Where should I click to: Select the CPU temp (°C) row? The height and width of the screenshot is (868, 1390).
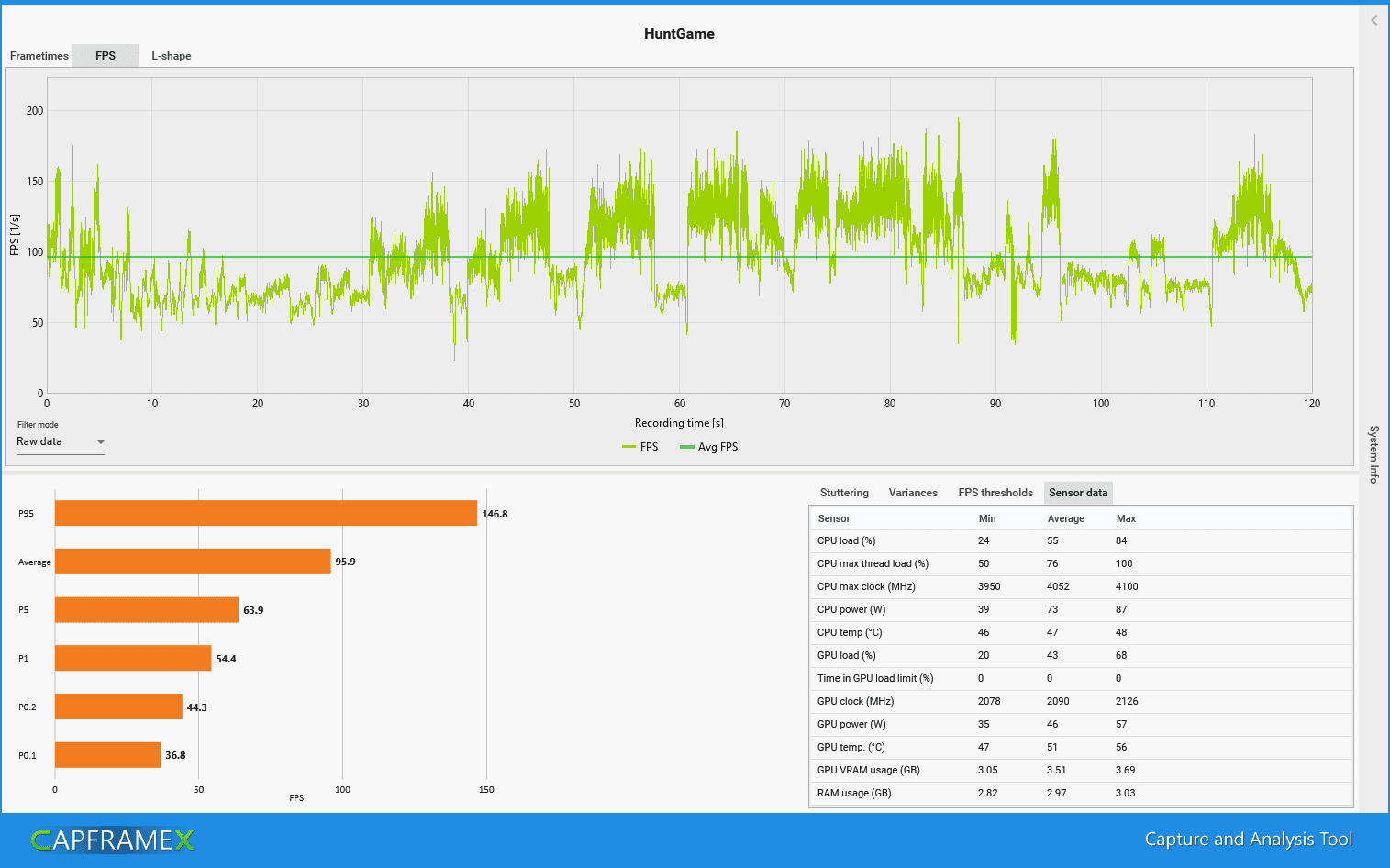[x=1081, y=633]
